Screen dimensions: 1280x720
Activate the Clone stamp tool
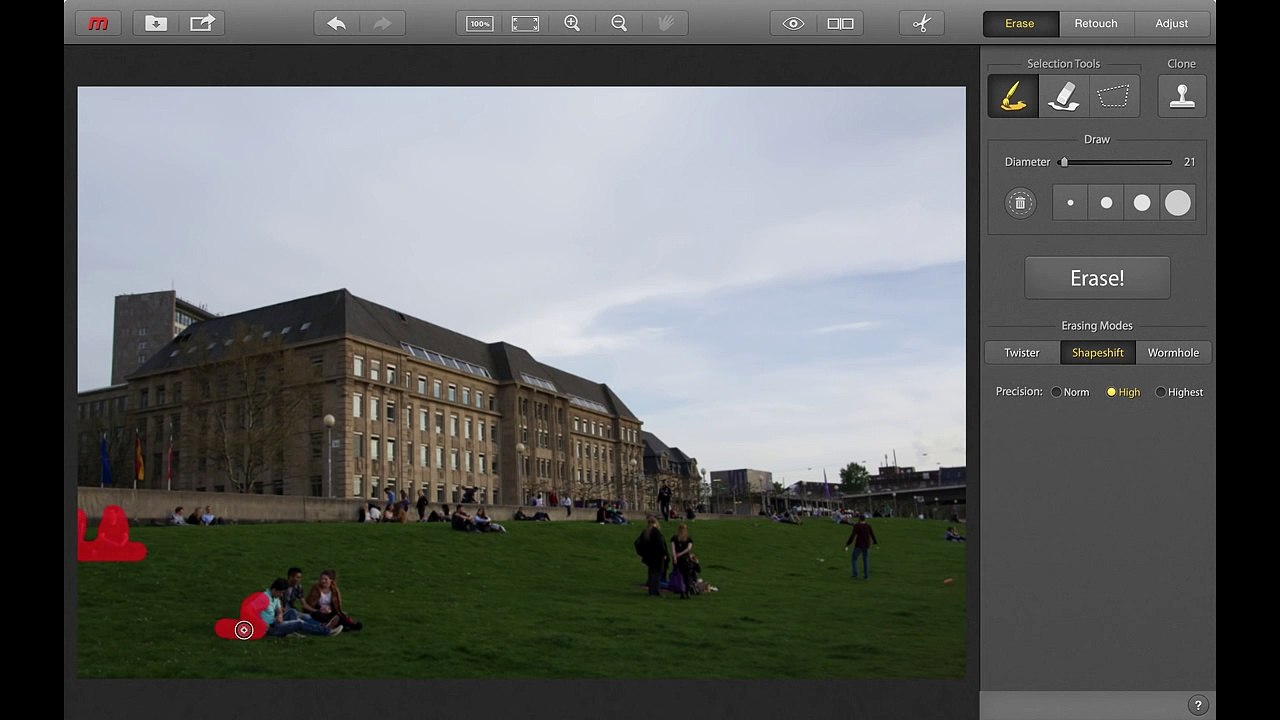(1182, 96)
